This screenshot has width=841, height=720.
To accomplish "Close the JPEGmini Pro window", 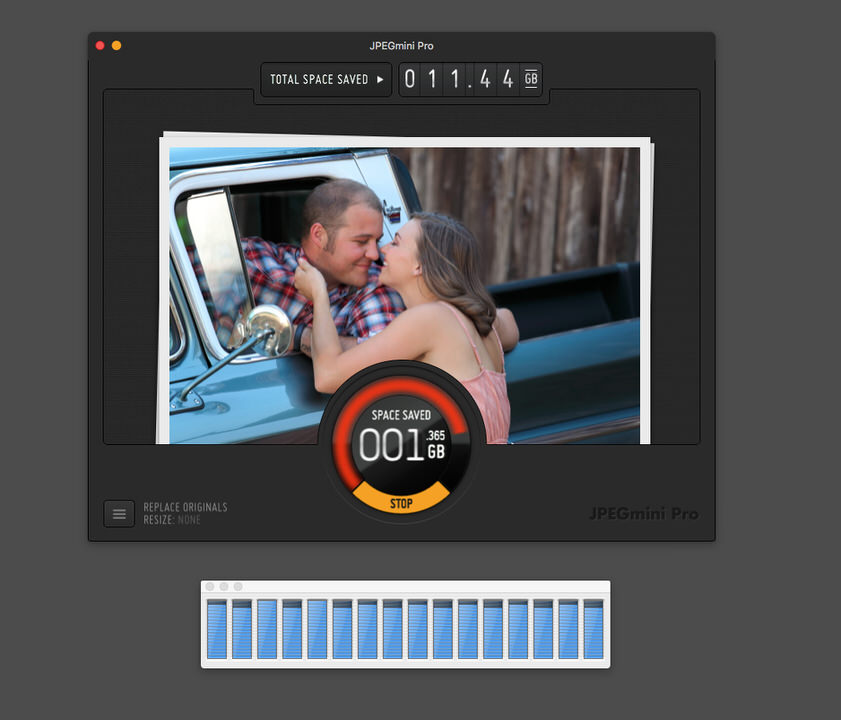I will (100, 46).
